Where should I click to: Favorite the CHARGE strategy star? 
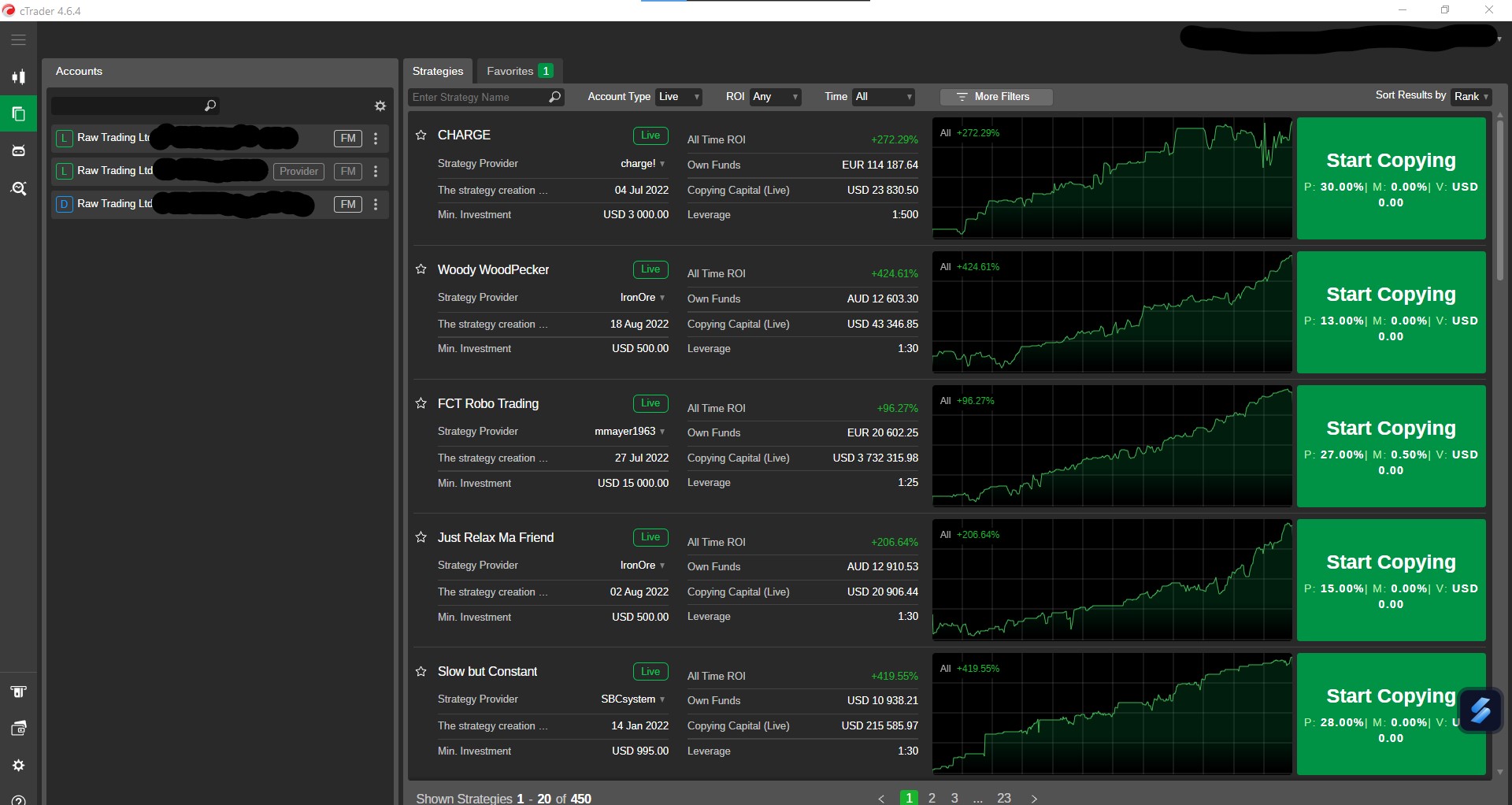tap(421, 135)
